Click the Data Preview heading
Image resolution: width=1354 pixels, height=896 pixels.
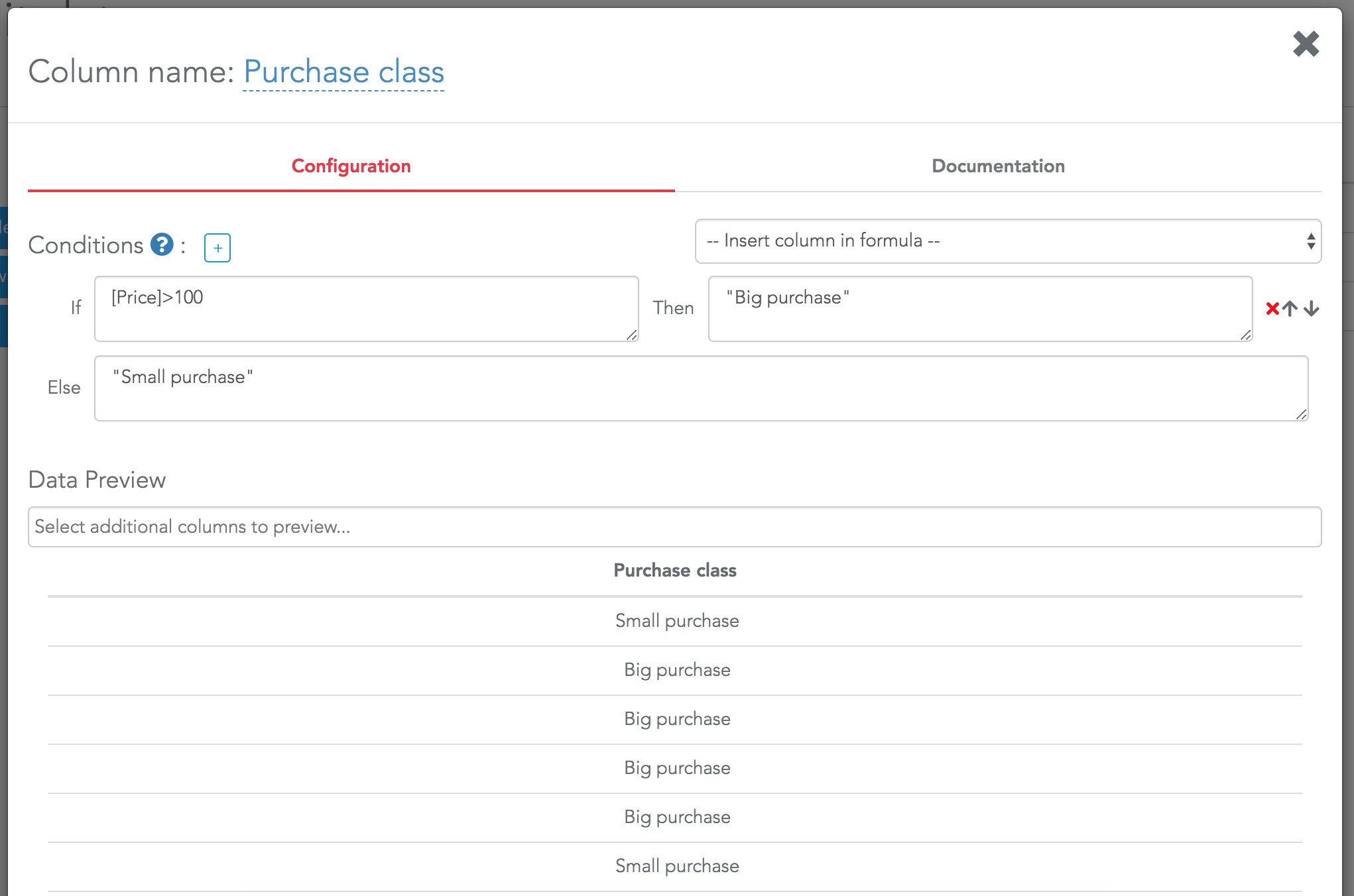(x=97, y=480)
